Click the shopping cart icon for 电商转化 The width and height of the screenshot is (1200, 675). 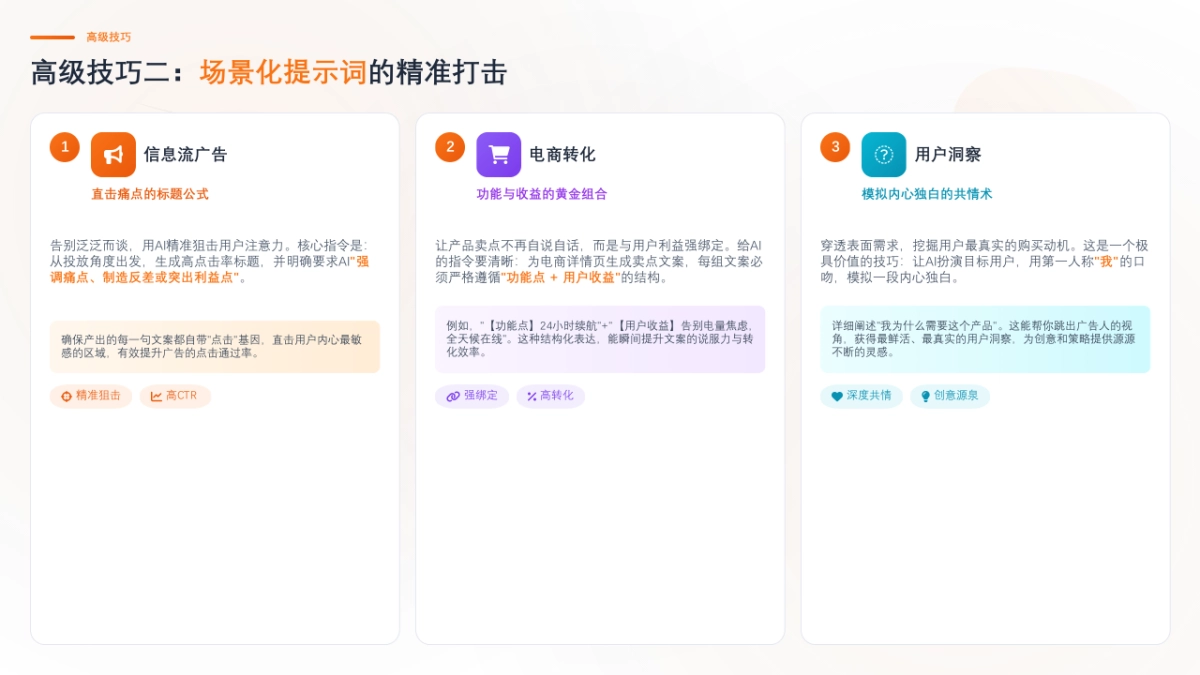[499, 153]
